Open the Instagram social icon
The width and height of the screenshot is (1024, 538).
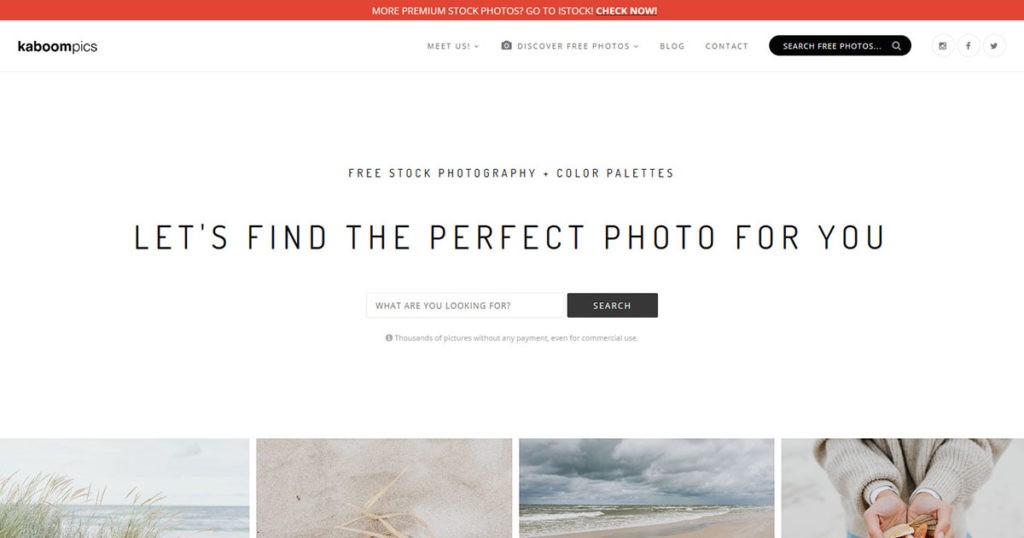tap(942, 46)
